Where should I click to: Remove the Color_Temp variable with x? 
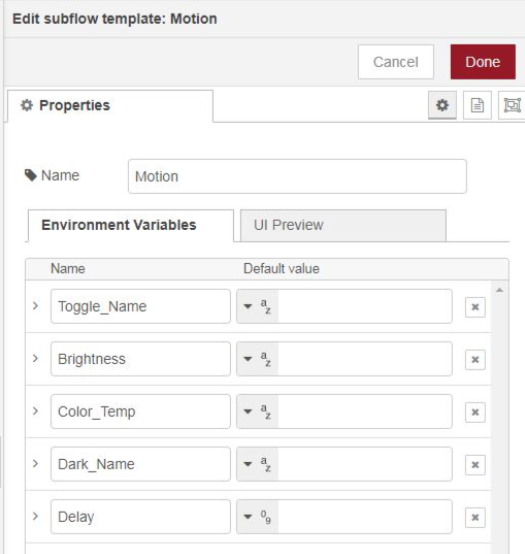pyautogui.click(x=475, y=412)
